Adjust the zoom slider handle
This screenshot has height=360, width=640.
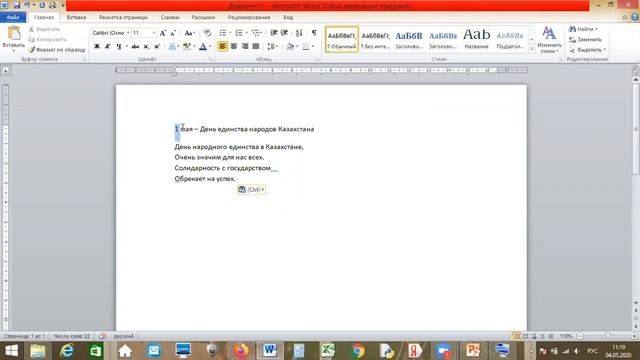tap(608, 336)
